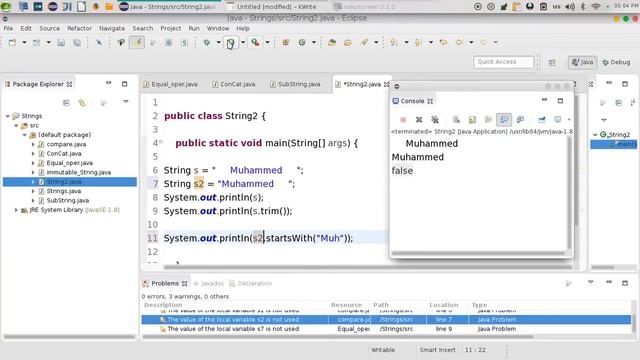Select Strings.java in Package Explorer

(x=60, y=191)
